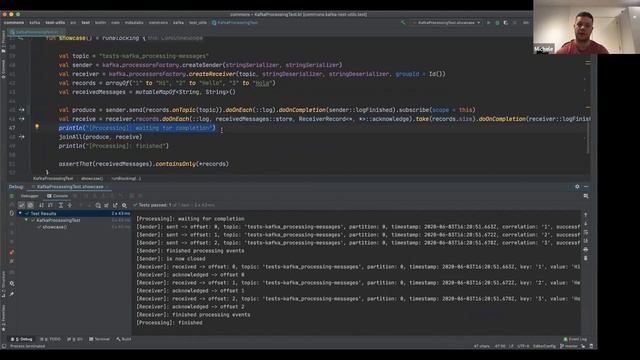Toggle sorting tests by duration
The image size is (640, 360).
[50, 205]
